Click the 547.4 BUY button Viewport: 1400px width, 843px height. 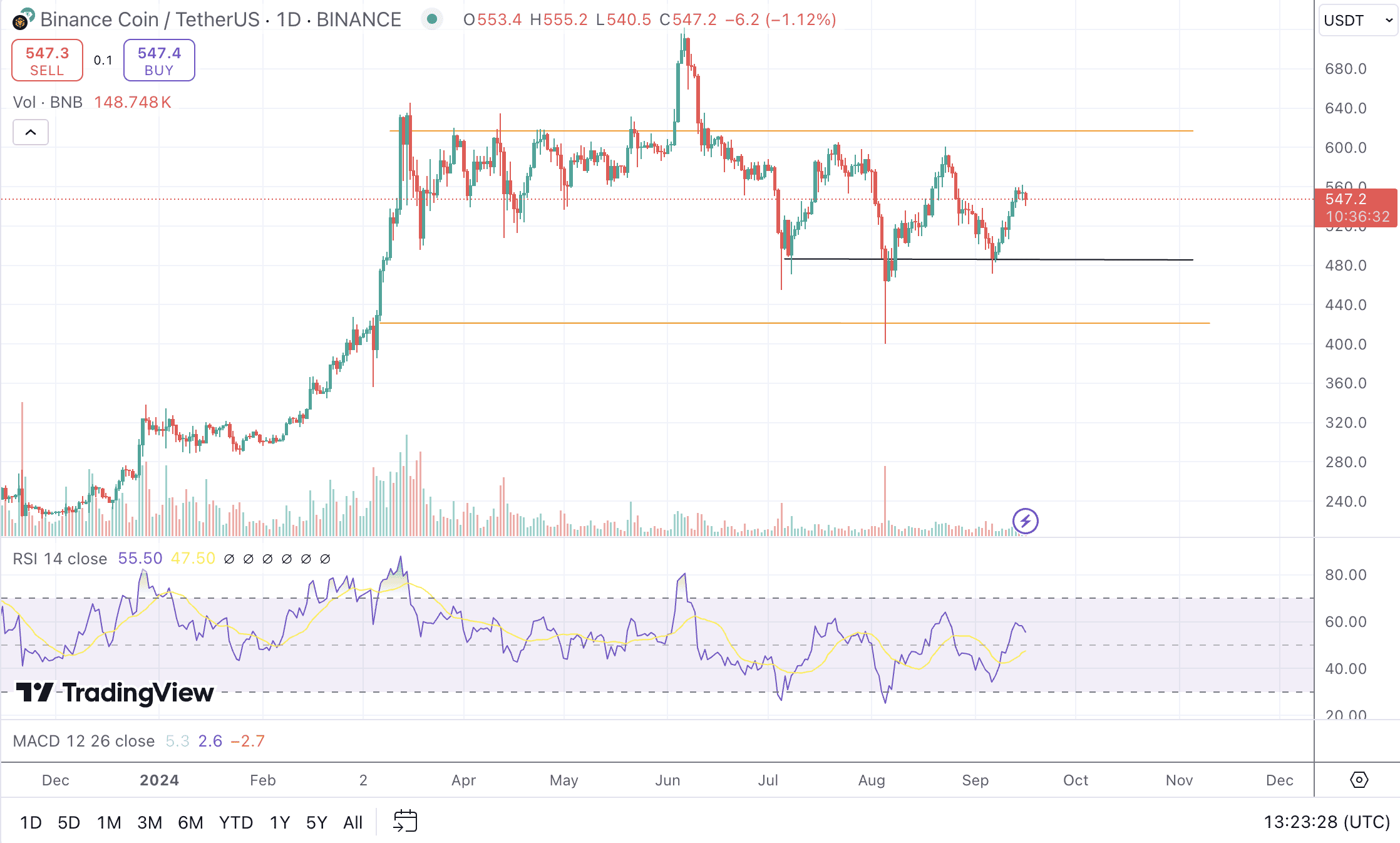pos(159,61)
